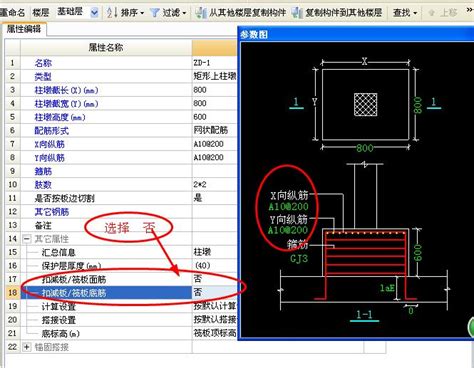
Task: Click the Y向纵筋 A10@200 value
Action: [x=214, y=157]
